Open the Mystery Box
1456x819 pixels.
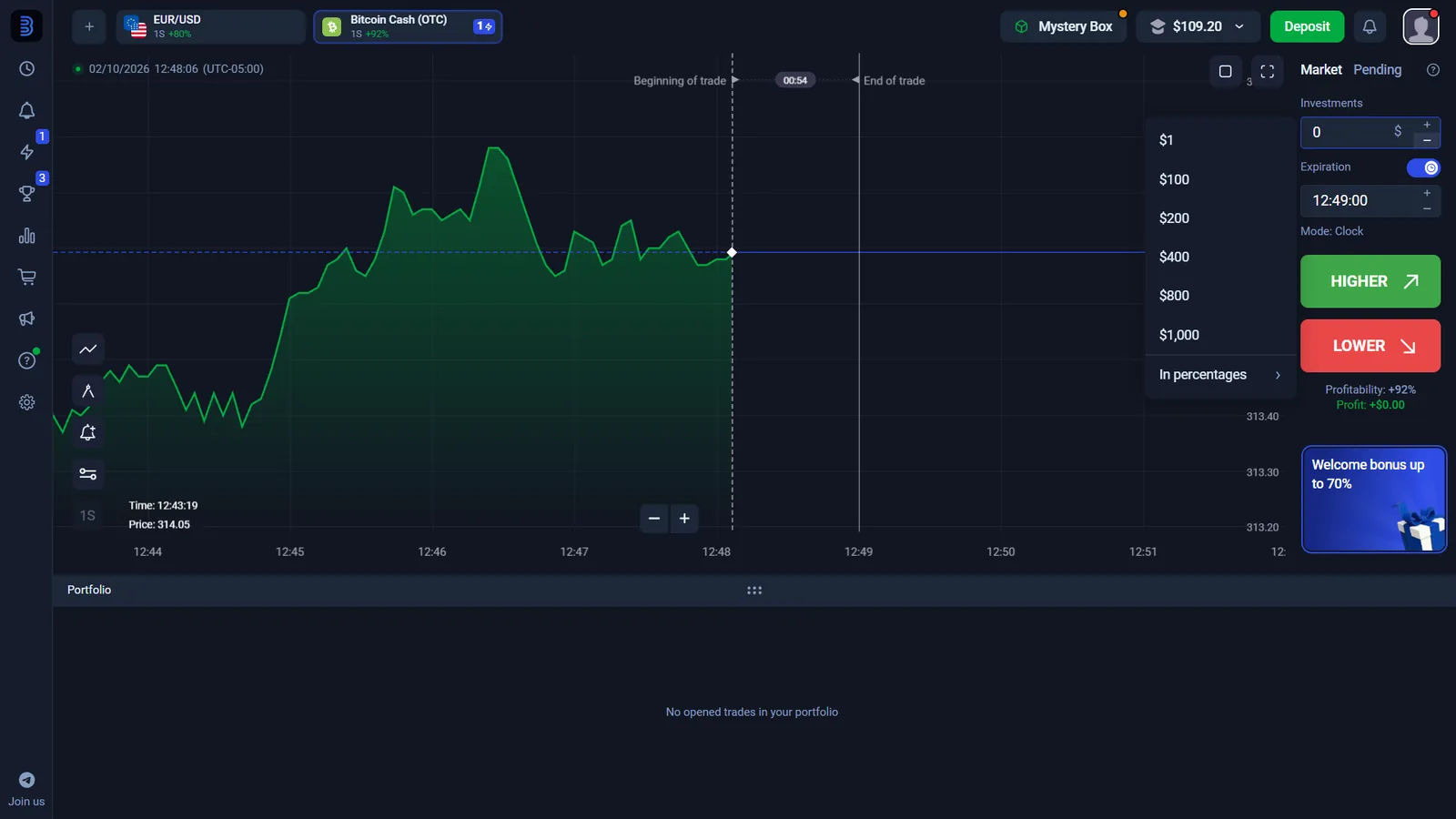point(1064,26)
